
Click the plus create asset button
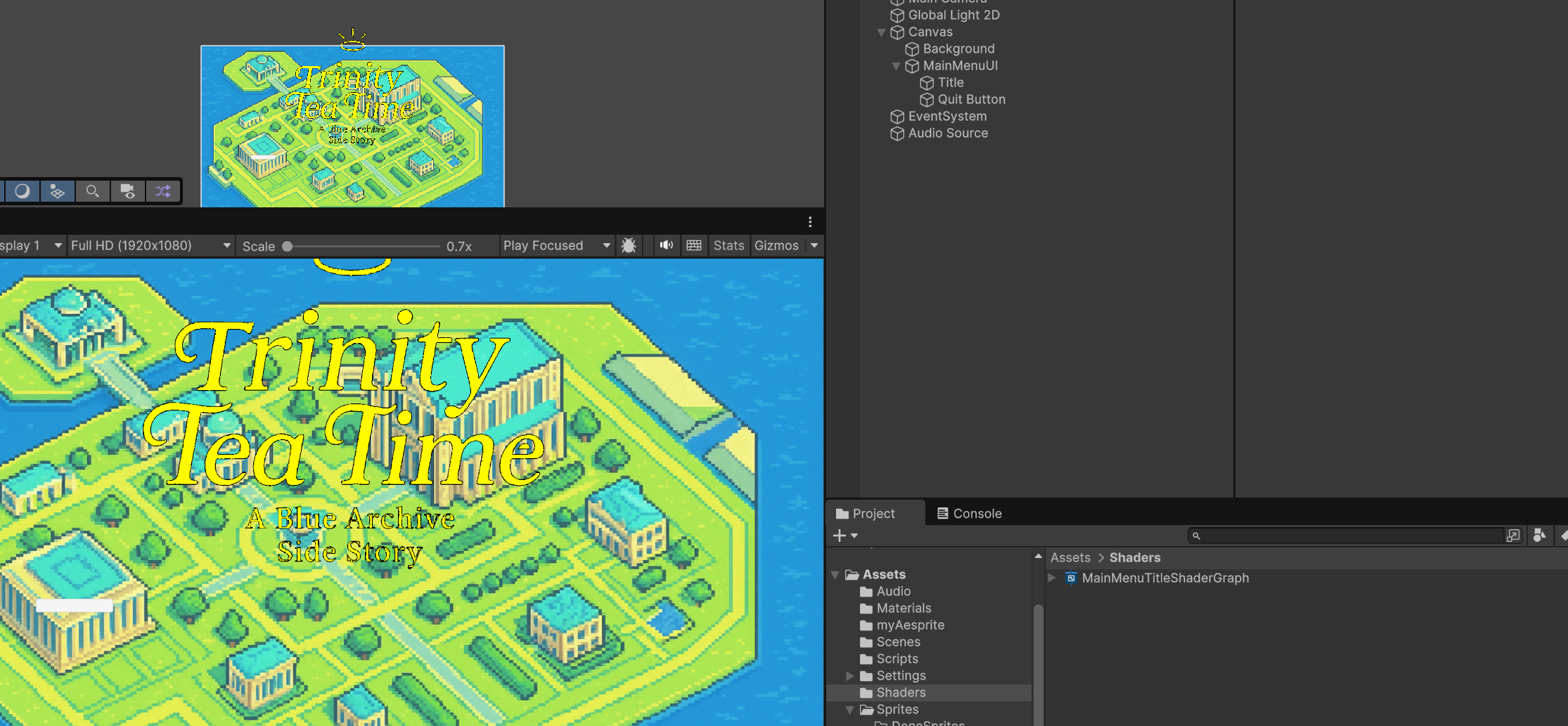[840, 536]
